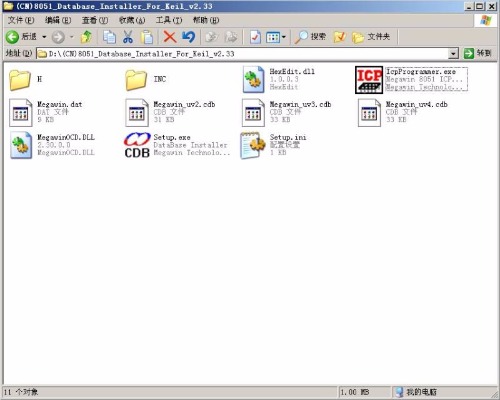This screenshot has height=400, width=500.
Task: Close the Explorer window
Action: (492, 6)
